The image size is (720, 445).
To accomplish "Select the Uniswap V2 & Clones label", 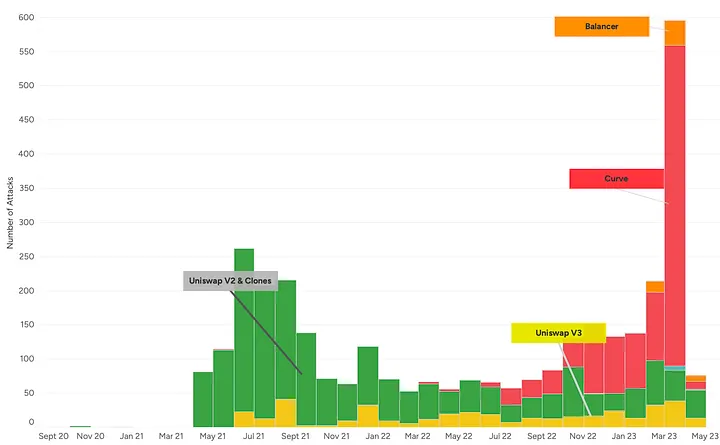I will click(229, 281).
